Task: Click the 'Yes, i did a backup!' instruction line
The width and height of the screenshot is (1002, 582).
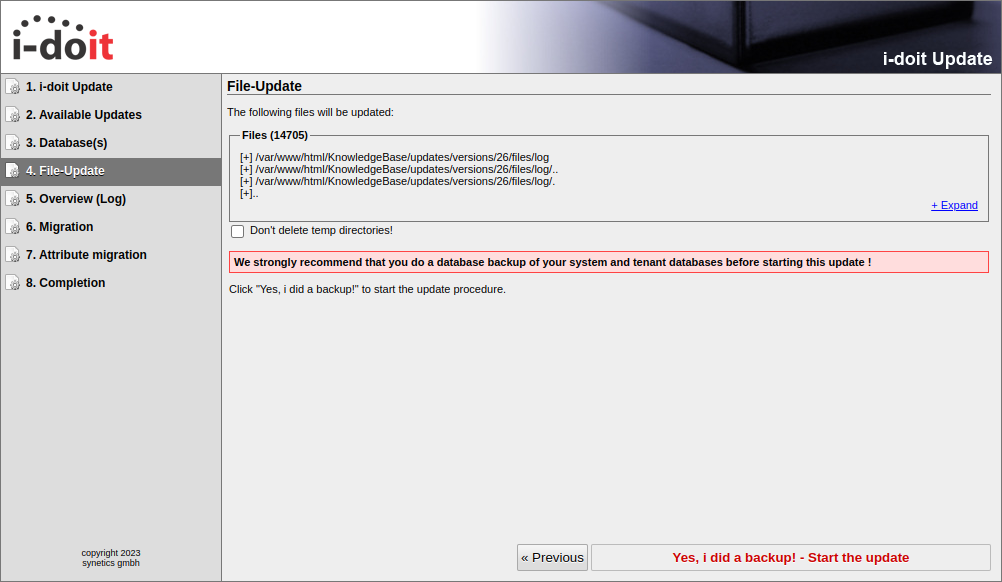Action: coord(367,289)
